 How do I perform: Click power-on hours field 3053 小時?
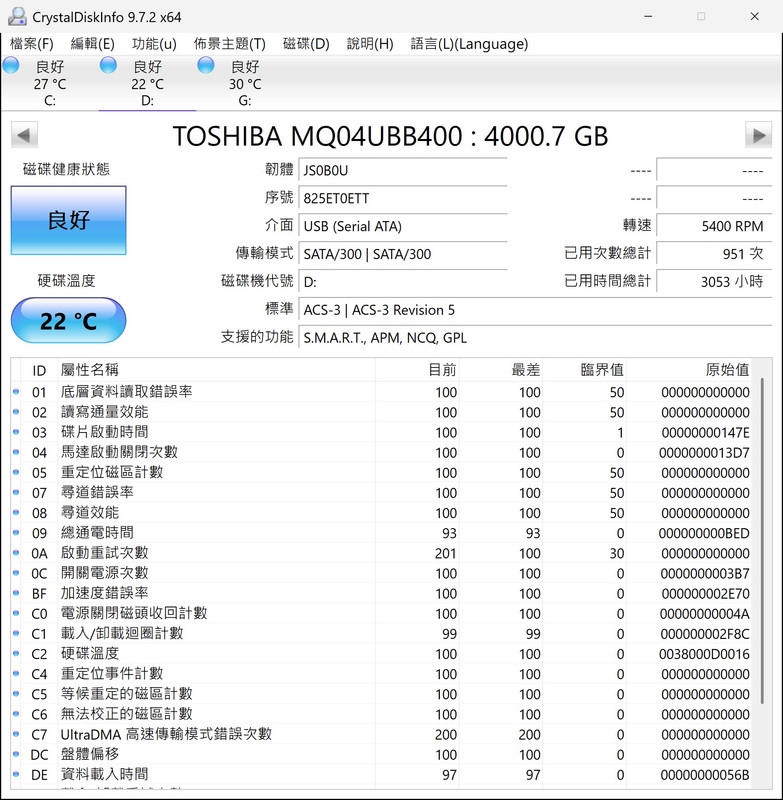click(714, 281)
